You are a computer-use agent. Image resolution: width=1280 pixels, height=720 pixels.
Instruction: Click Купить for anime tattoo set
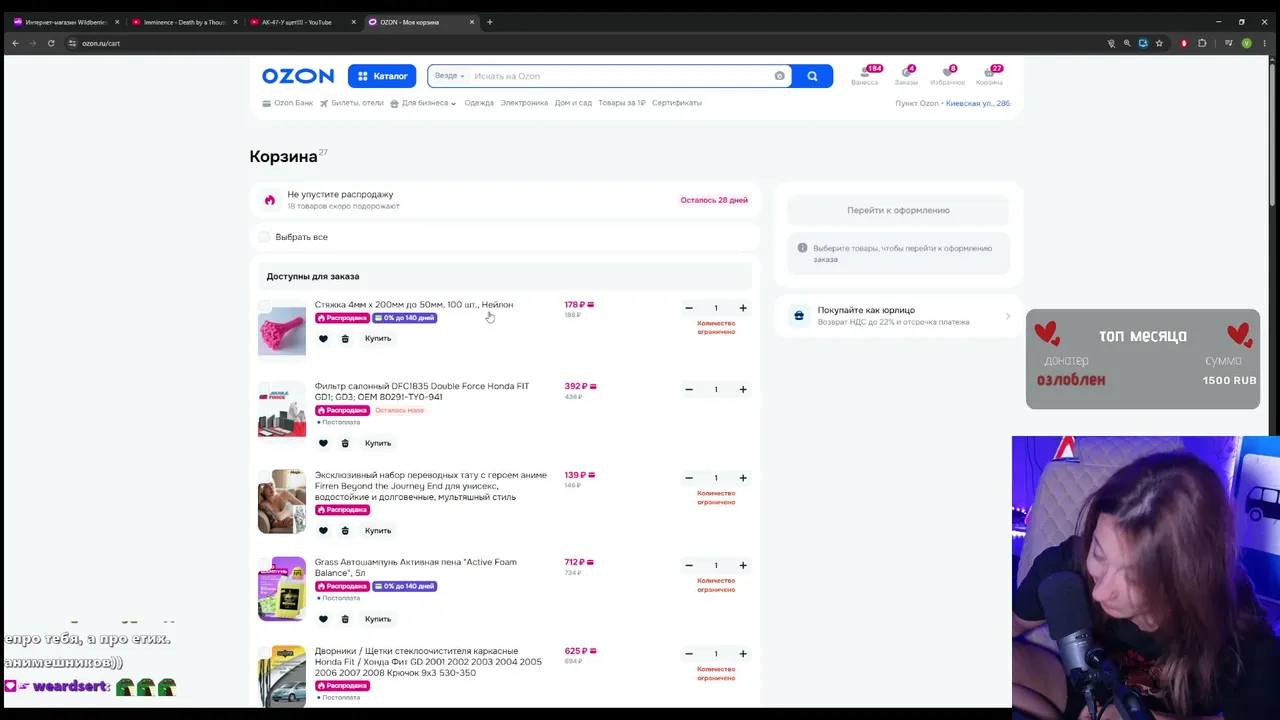378,531
